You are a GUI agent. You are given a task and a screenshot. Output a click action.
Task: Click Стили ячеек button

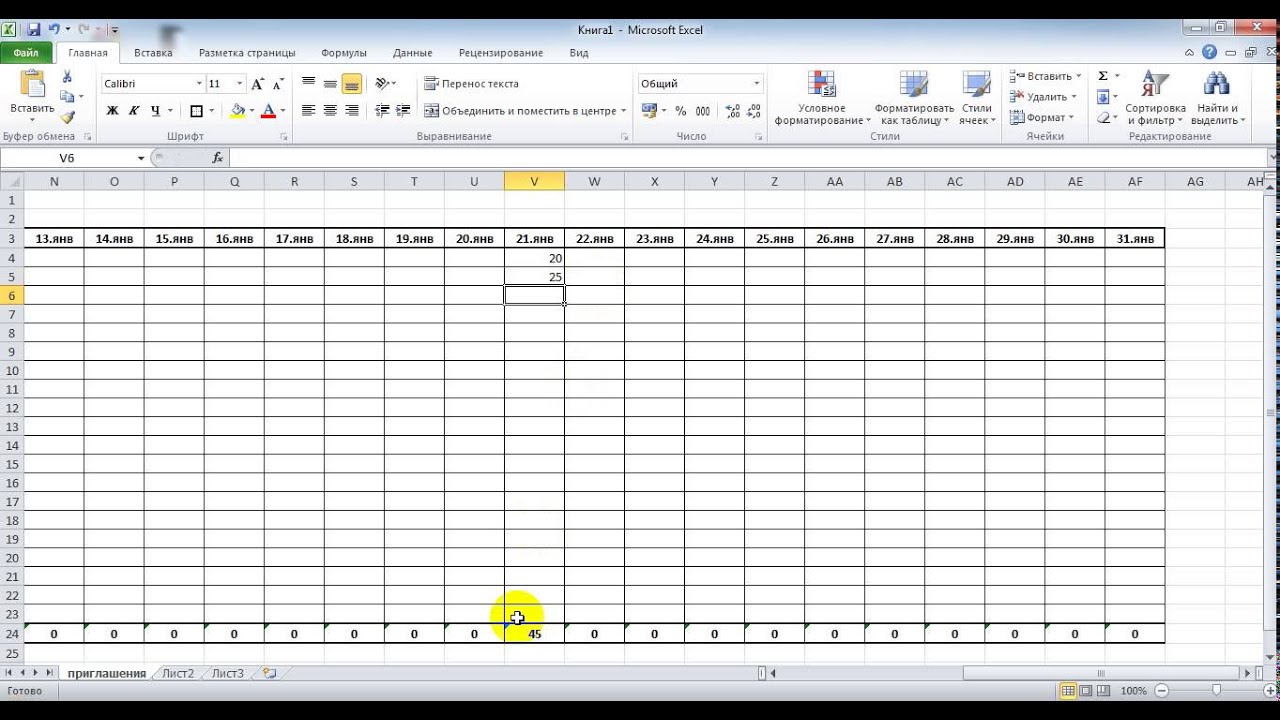point(977,98)
